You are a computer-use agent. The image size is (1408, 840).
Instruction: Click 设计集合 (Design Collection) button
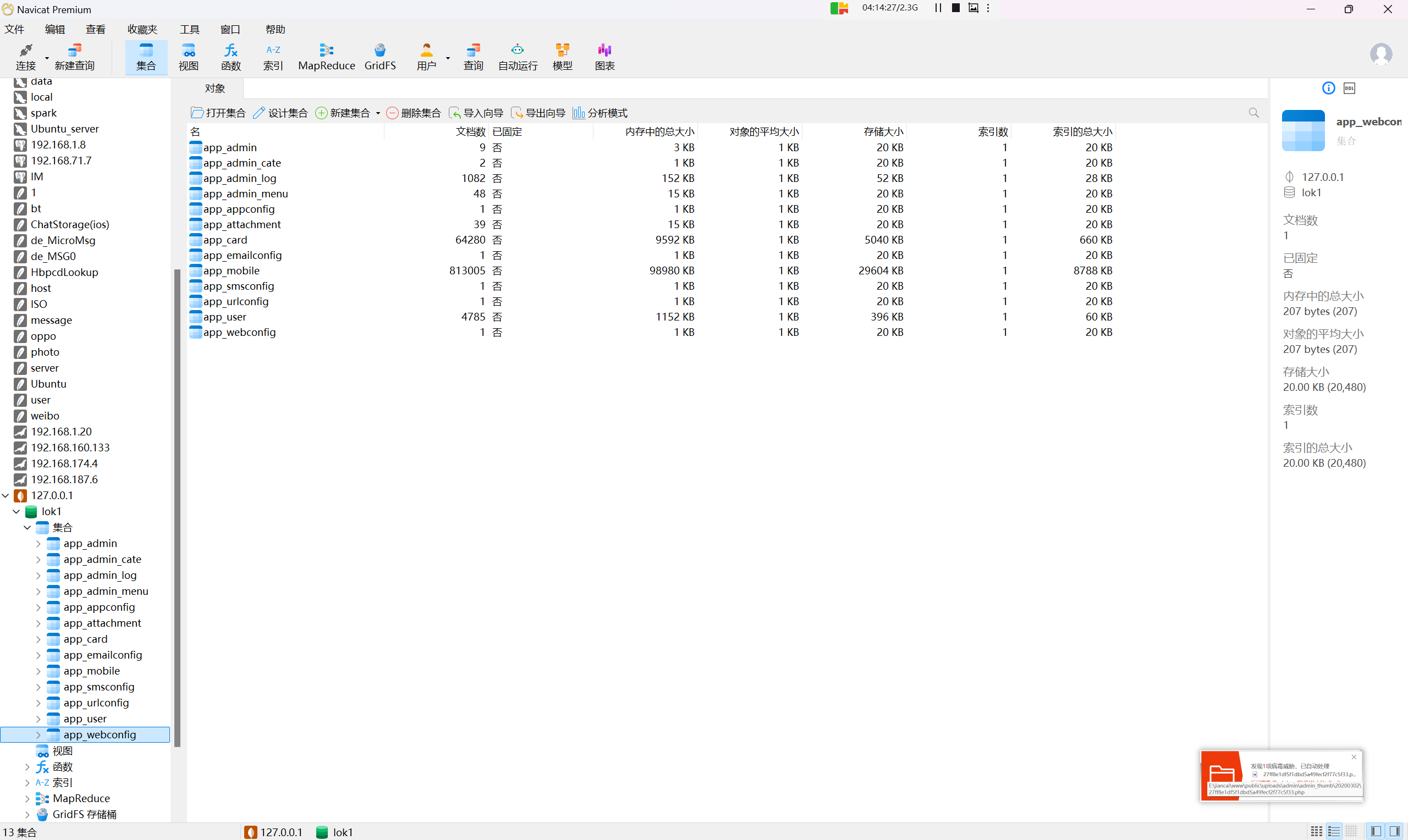(x=280, y=113)
